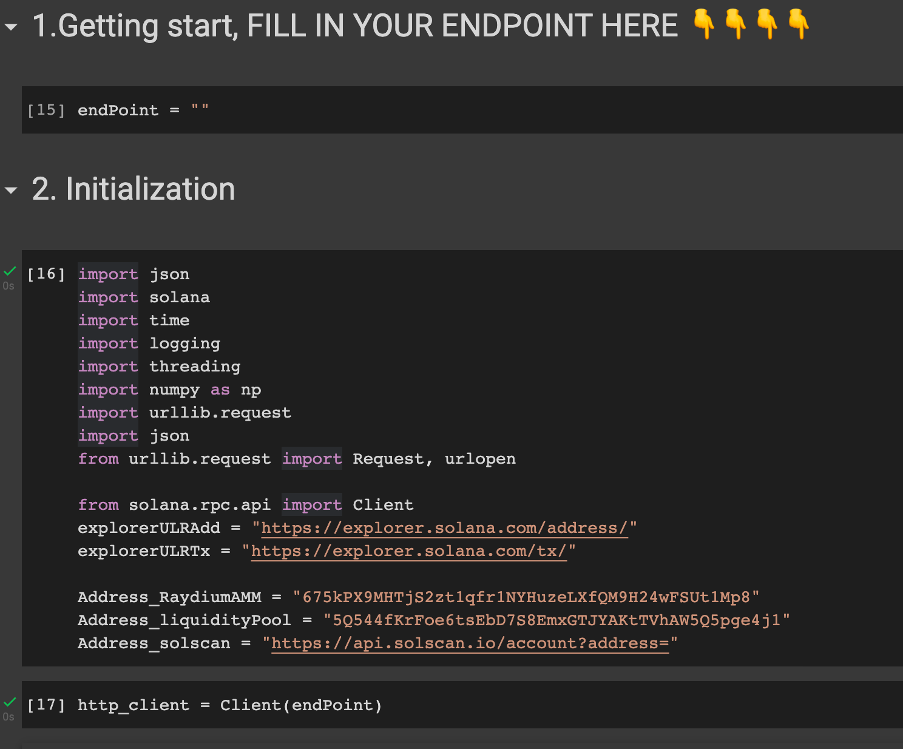Click the last pointing hand emoji

tap(798, 24)
